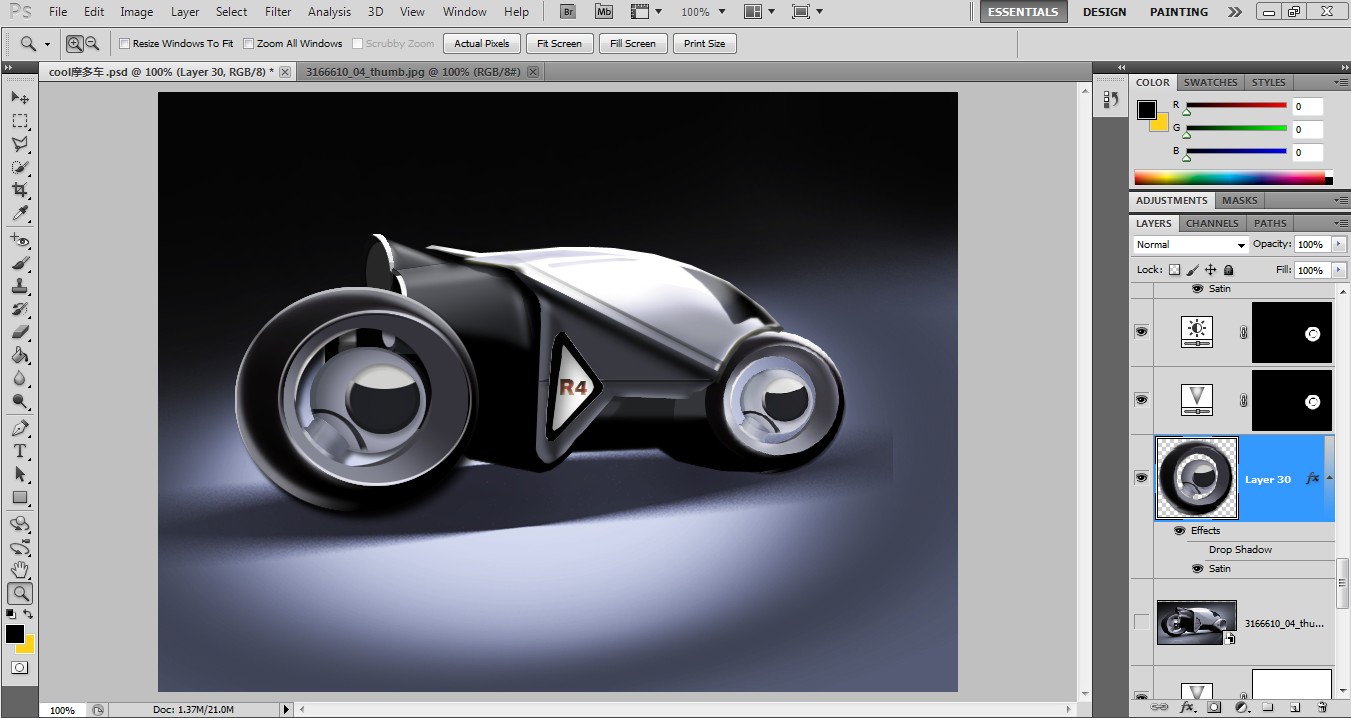Viewport: 1351px width, 718px height.
Task: Select the Paint Bucket tool
Action: [x=20, y=355]
